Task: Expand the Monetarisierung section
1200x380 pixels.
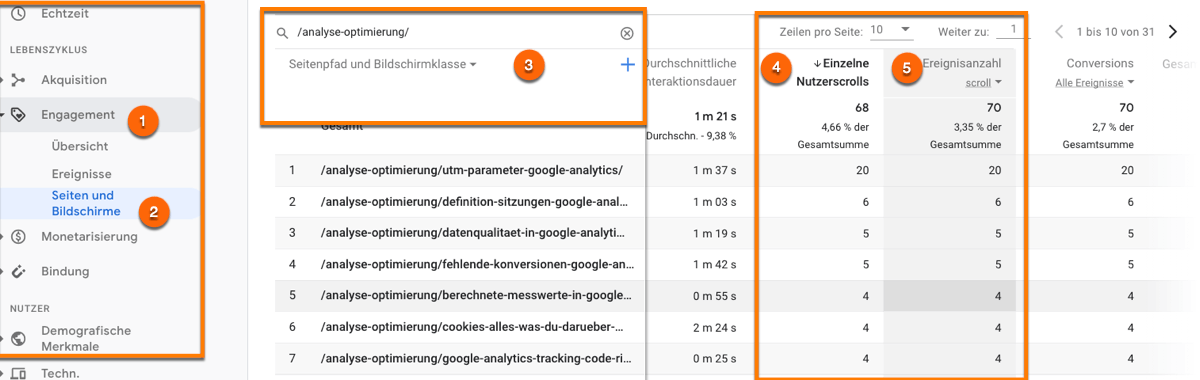Action: click(3, 237)
